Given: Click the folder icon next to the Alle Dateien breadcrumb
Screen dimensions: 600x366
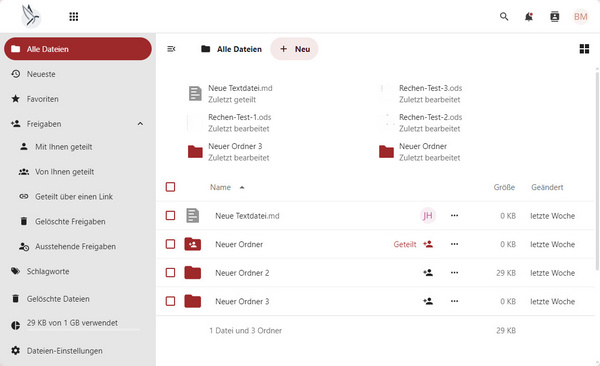Looking at the screenshot, I should 205,49.
